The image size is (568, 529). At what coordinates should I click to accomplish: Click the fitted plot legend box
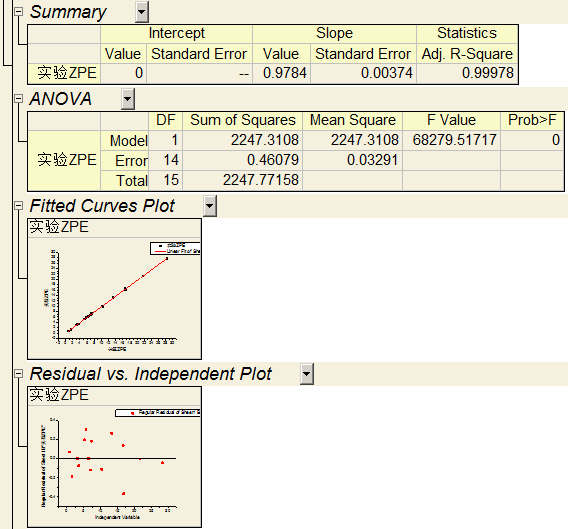coord(175,248)
